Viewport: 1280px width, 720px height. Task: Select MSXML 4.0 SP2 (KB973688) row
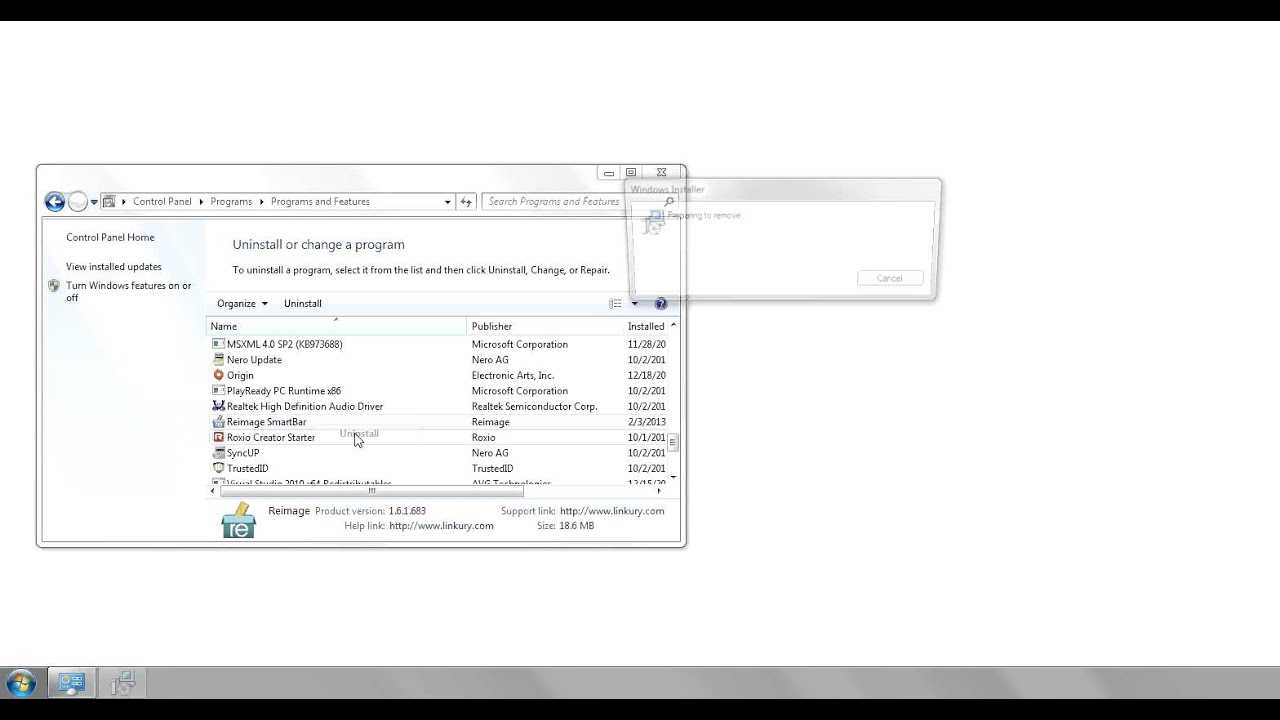(438, 344)
